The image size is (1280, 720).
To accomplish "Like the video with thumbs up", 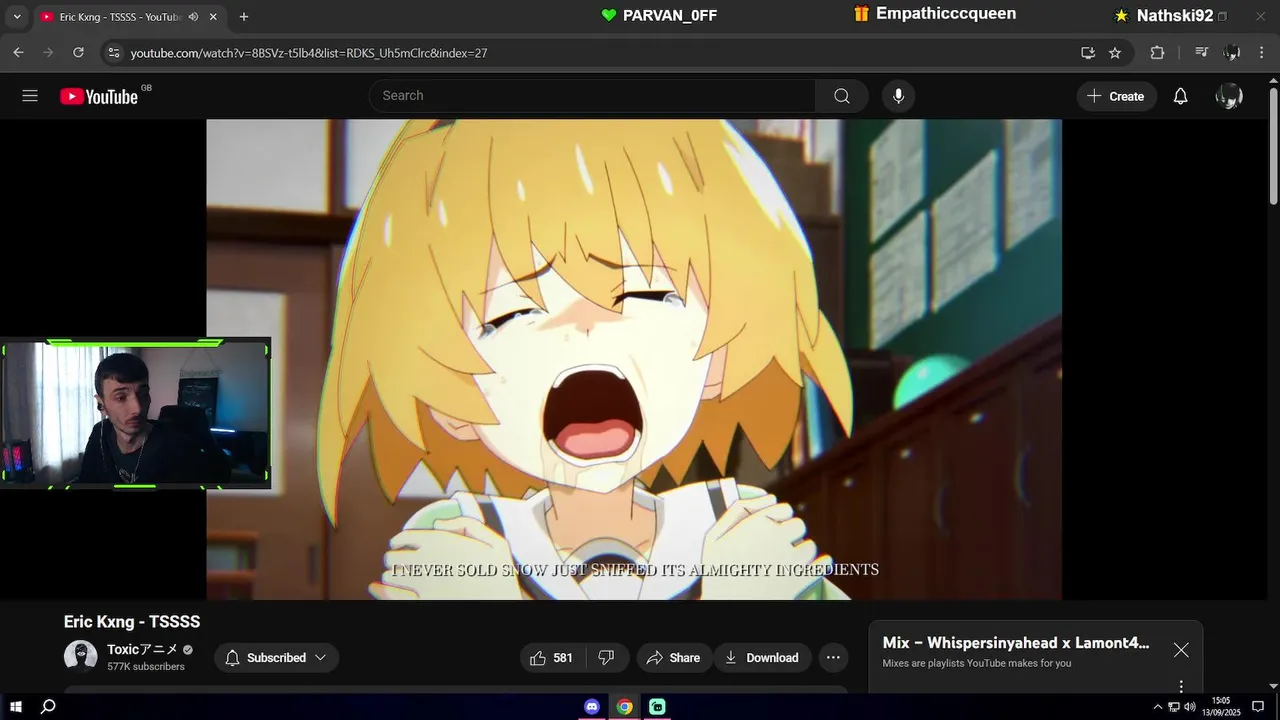I will [x=551, y=657].
